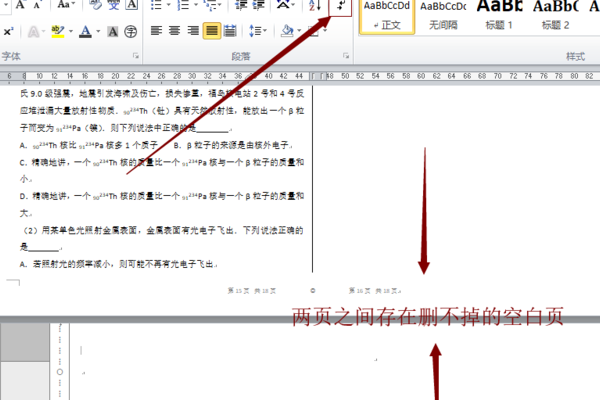The width and height of the screenshot is (600, 400).
Task: Apply the paragraph Shading fill bucket
Action: 287,31
